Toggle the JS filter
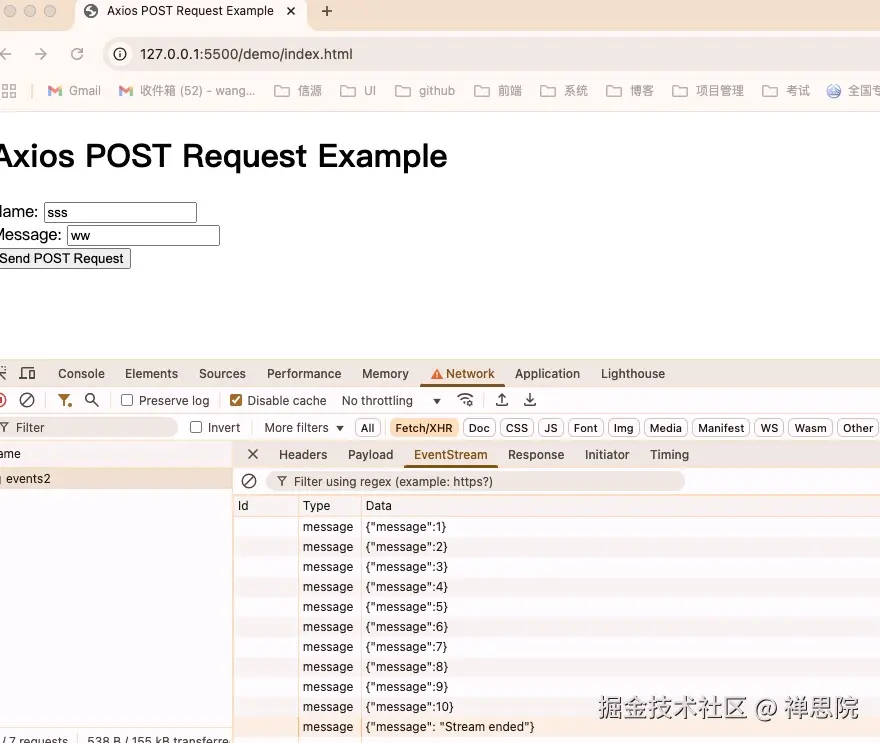 [x=551, y=428]
